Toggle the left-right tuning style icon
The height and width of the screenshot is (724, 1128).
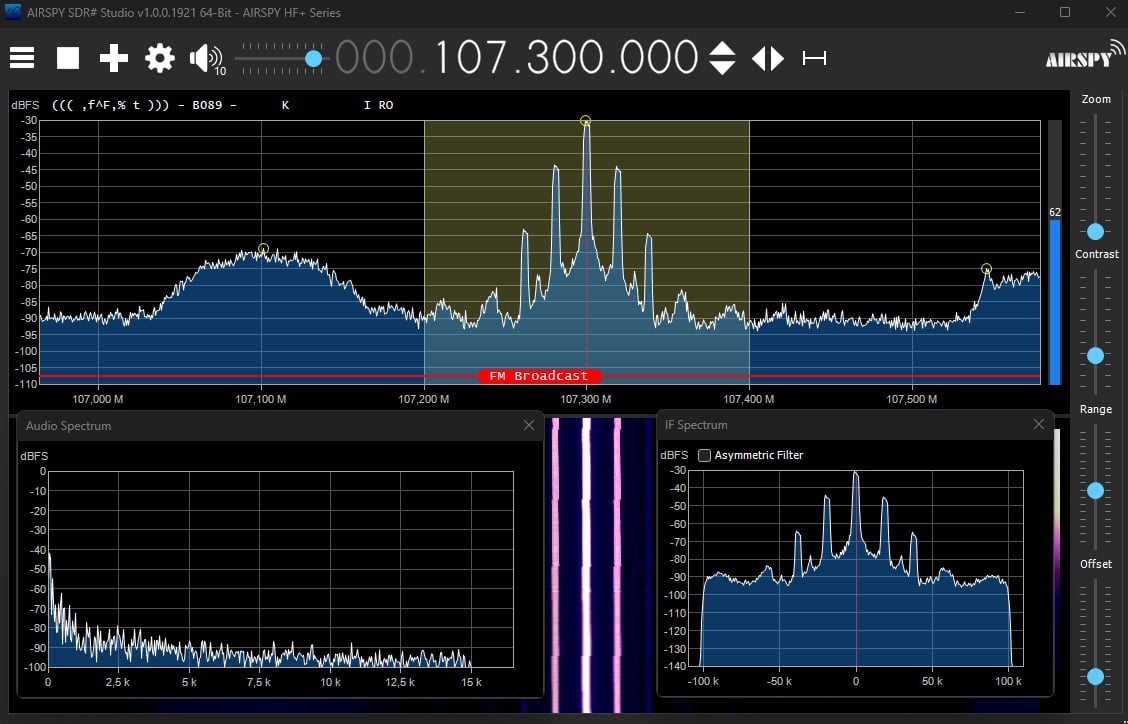[x=768, y=58]
